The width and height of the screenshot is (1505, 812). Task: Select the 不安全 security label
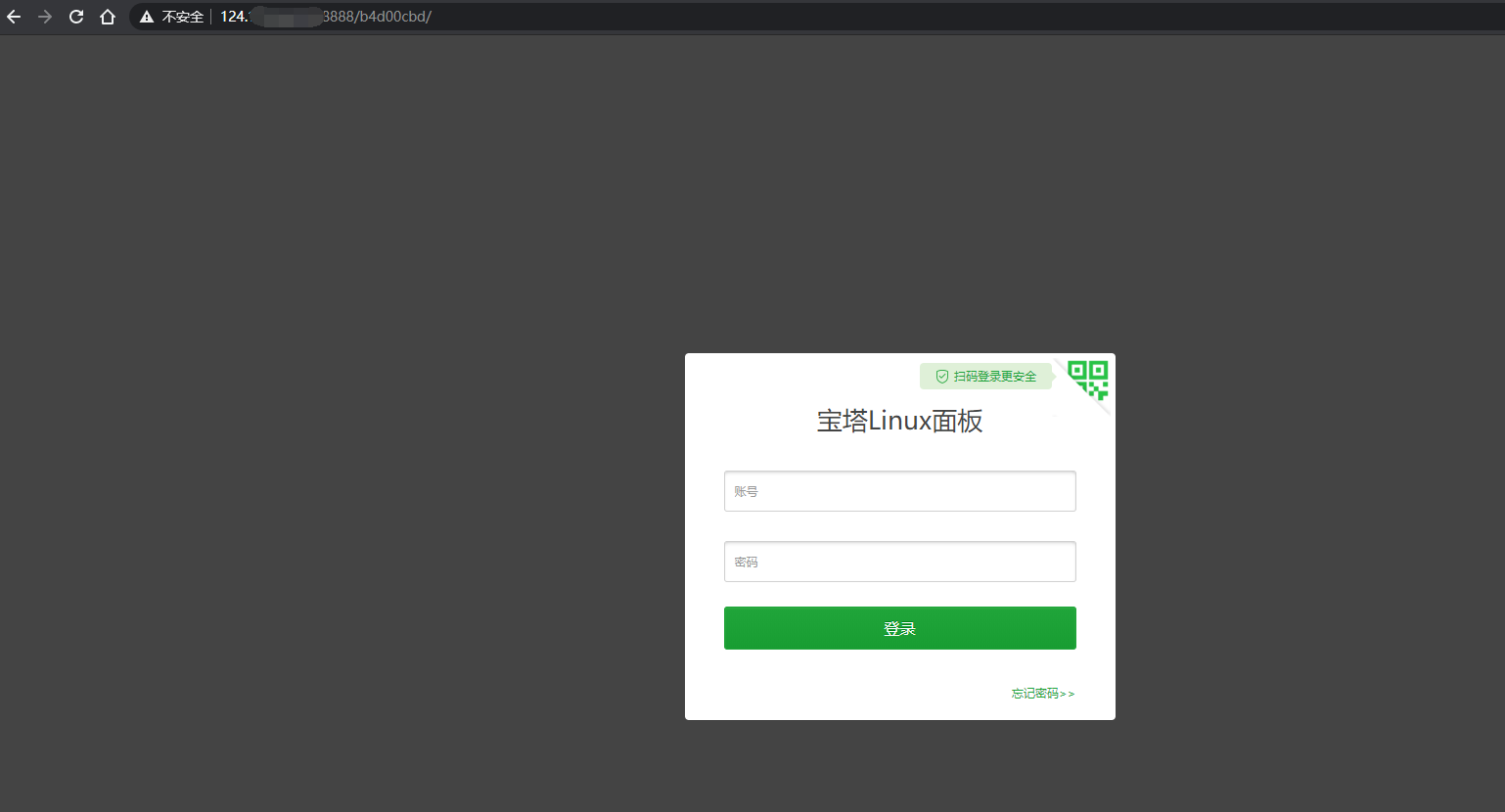[183, 17]
